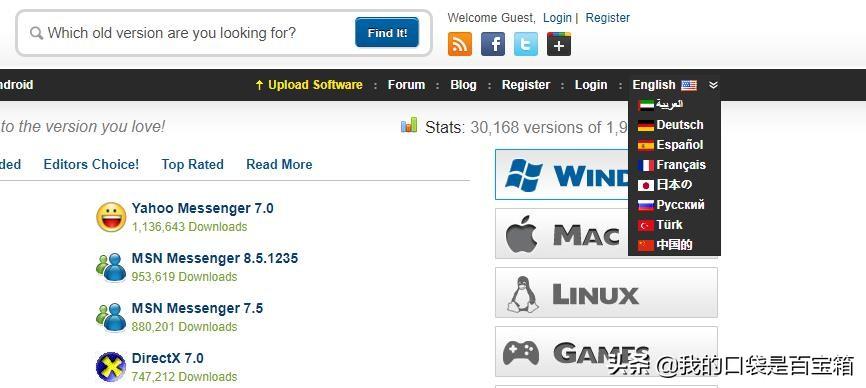Open the Facebook social icon
The height and width of the screenshot is (388, 866).
click(493, 44)
